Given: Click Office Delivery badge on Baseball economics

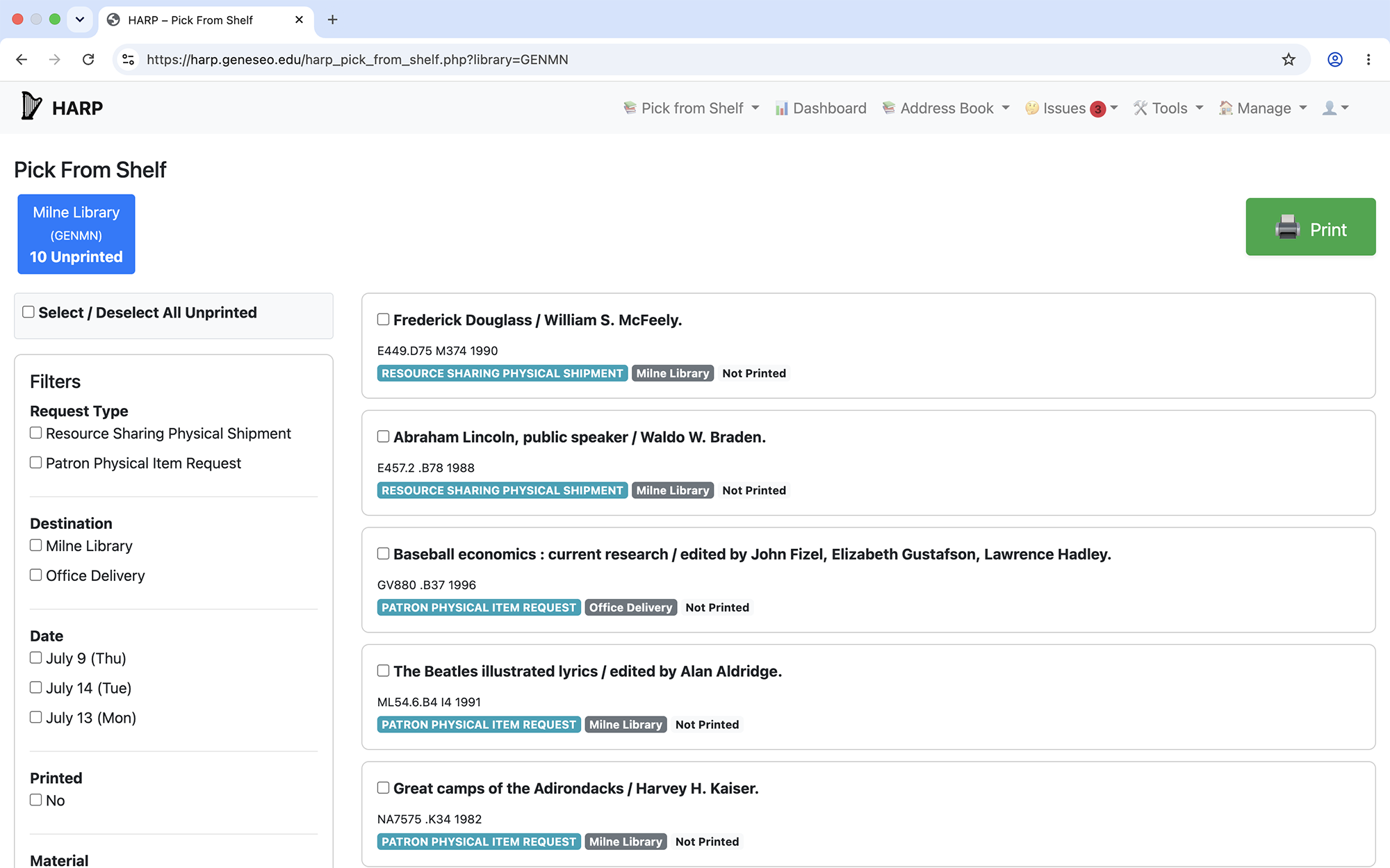Looking at the screenshot, I should point(631,607).
